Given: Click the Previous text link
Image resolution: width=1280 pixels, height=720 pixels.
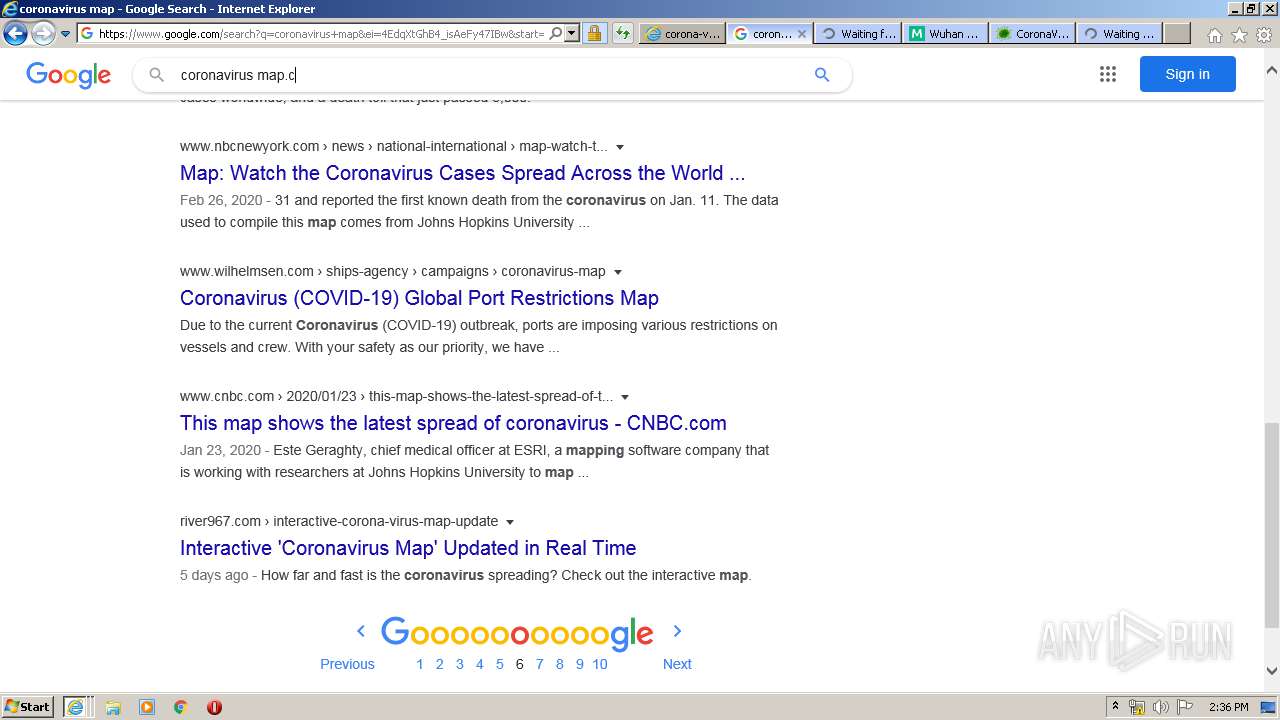Looking at the screenshot, I should (x=347, y=664).
